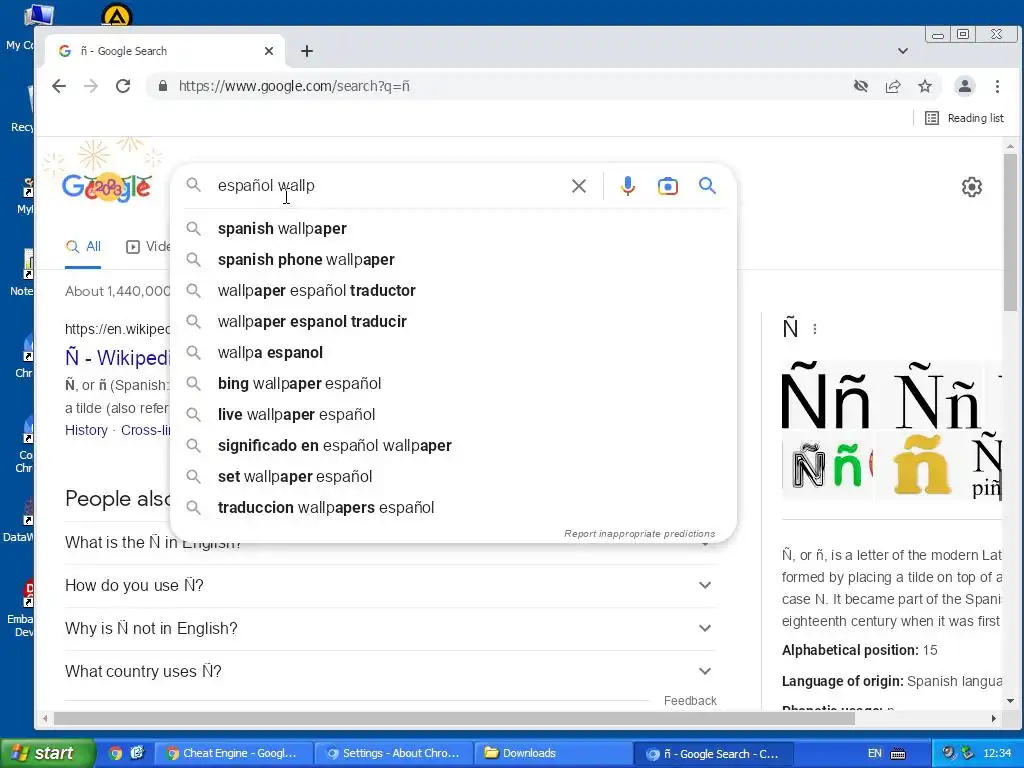
Task: Start voice search with microphone
Action: (628, 186)
